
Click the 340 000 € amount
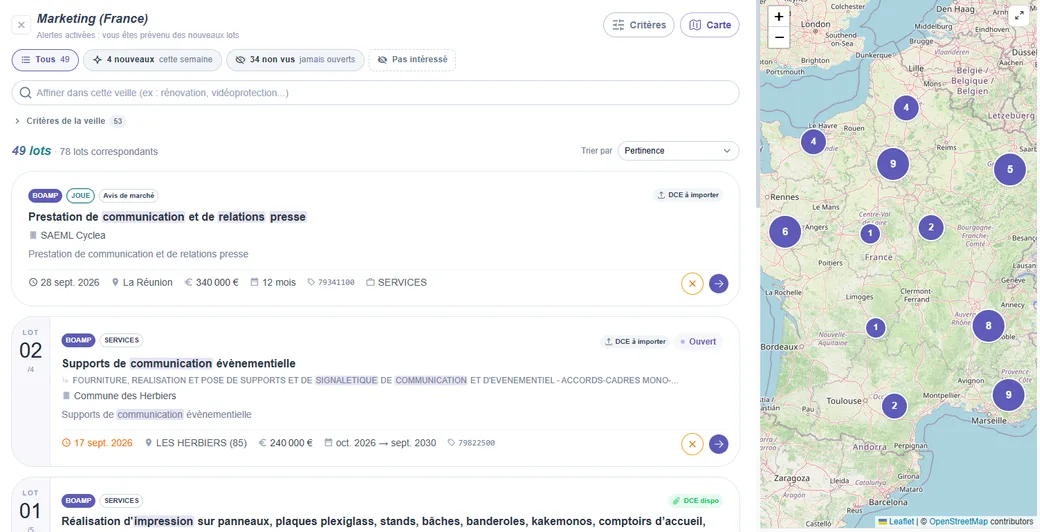pos(212,283)
